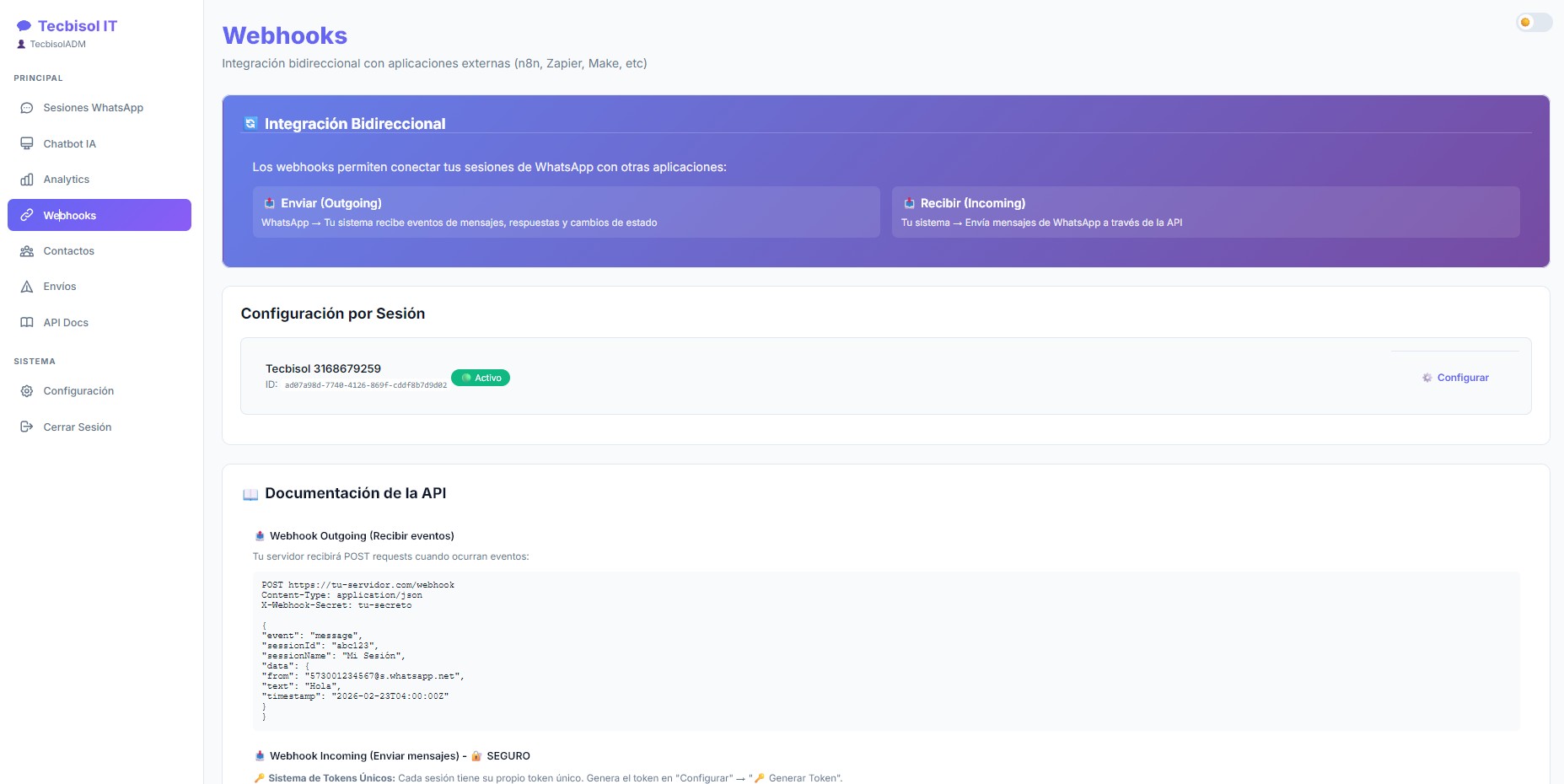Click the Tecbisol IT brand title
This screenshot has height=784, width=1564.
click(x=78, y=26)
